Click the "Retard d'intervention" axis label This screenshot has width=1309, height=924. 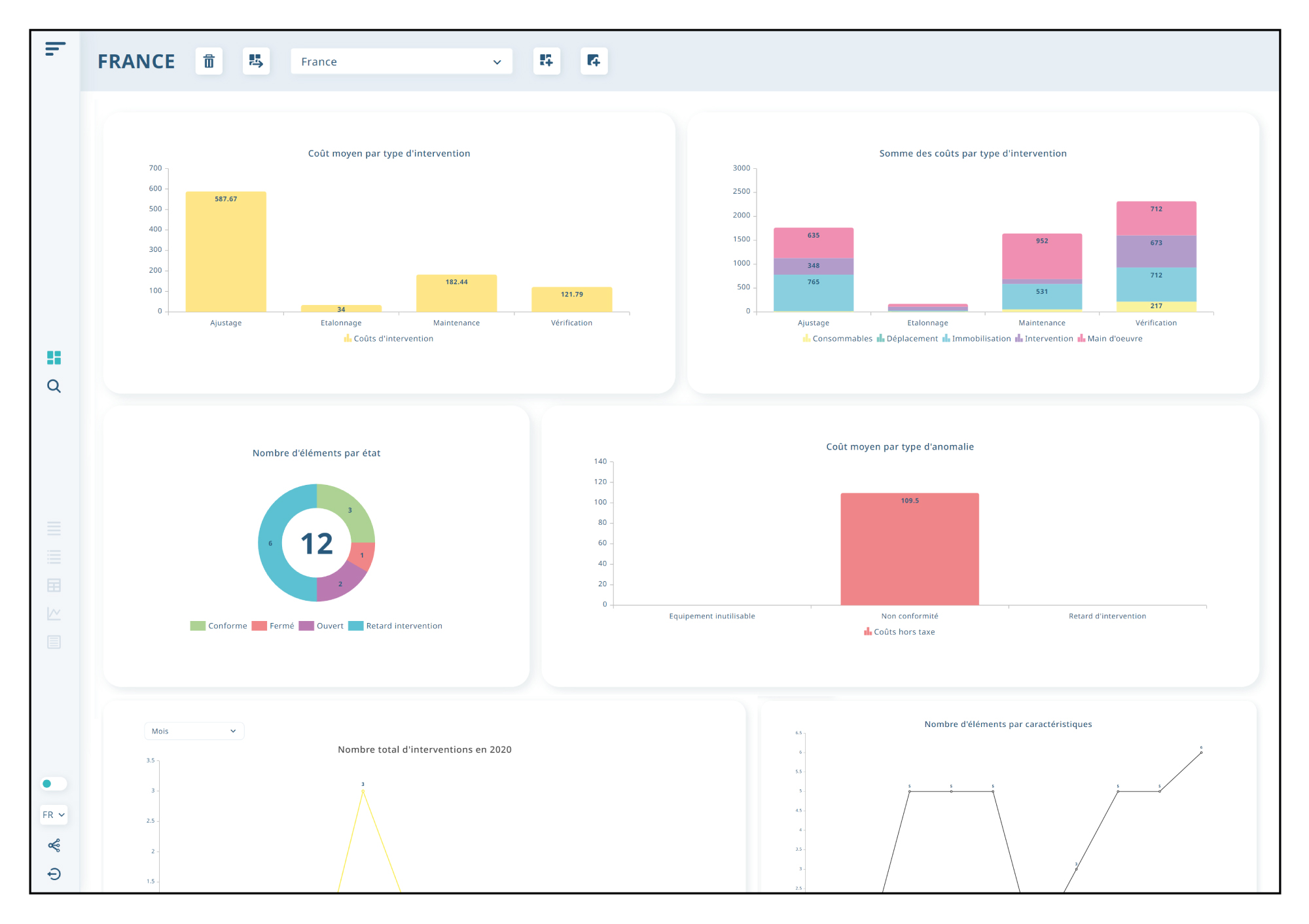1107,616
